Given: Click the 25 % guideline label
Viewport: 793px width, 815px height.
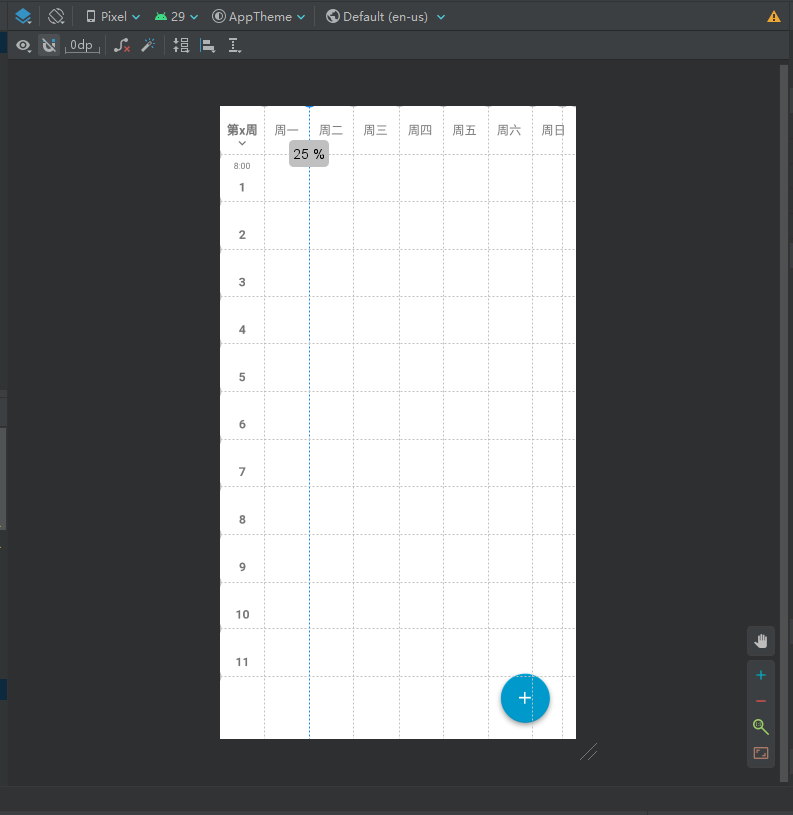Looking at the screenshot, I should click(x=309, y=154).
